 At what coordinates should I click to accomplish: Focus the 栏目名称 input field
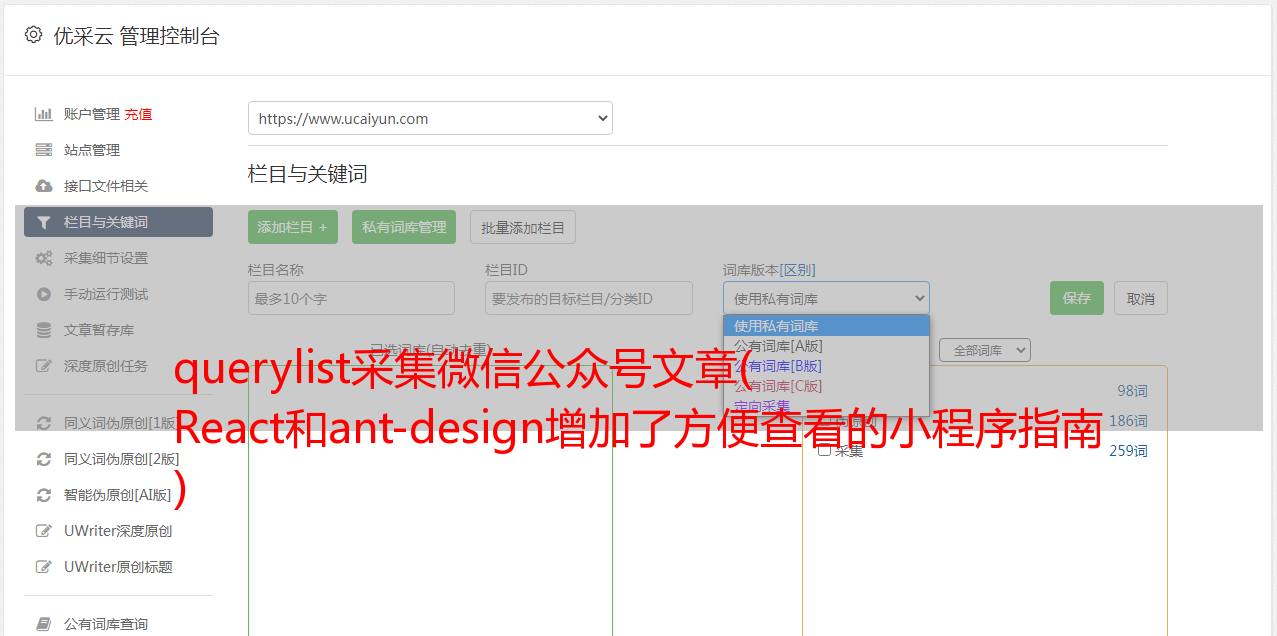(x=351, y=298)
